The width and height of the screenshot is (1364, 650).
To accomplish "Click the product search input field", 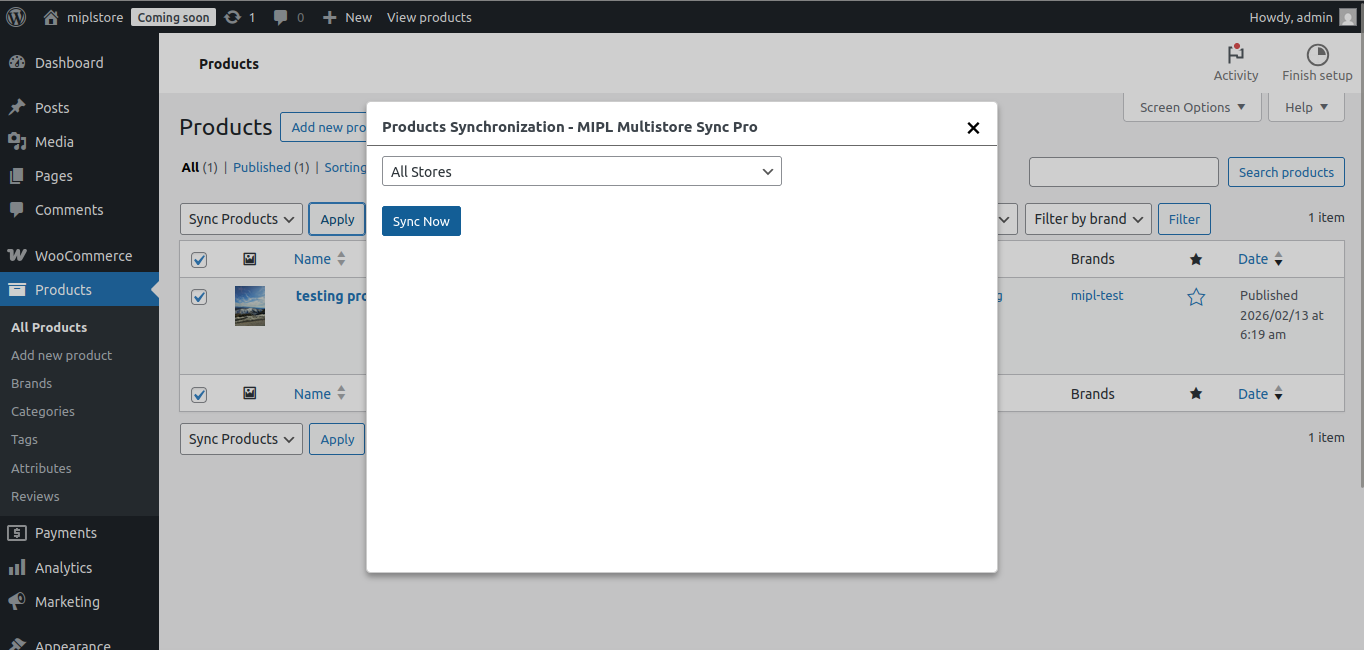I will [x=1123, y=172].
